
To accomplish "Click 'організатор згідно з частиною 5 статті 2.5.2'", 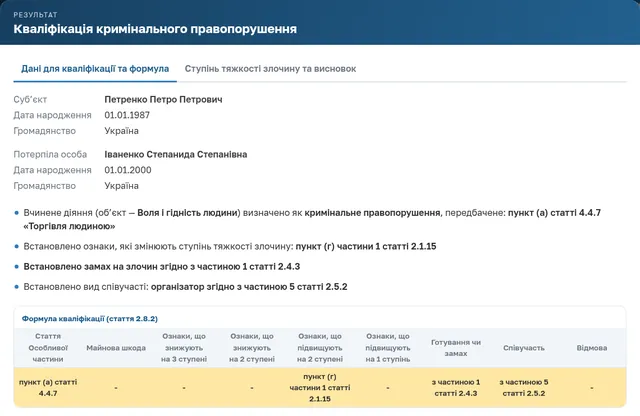I will pos(249,287).
